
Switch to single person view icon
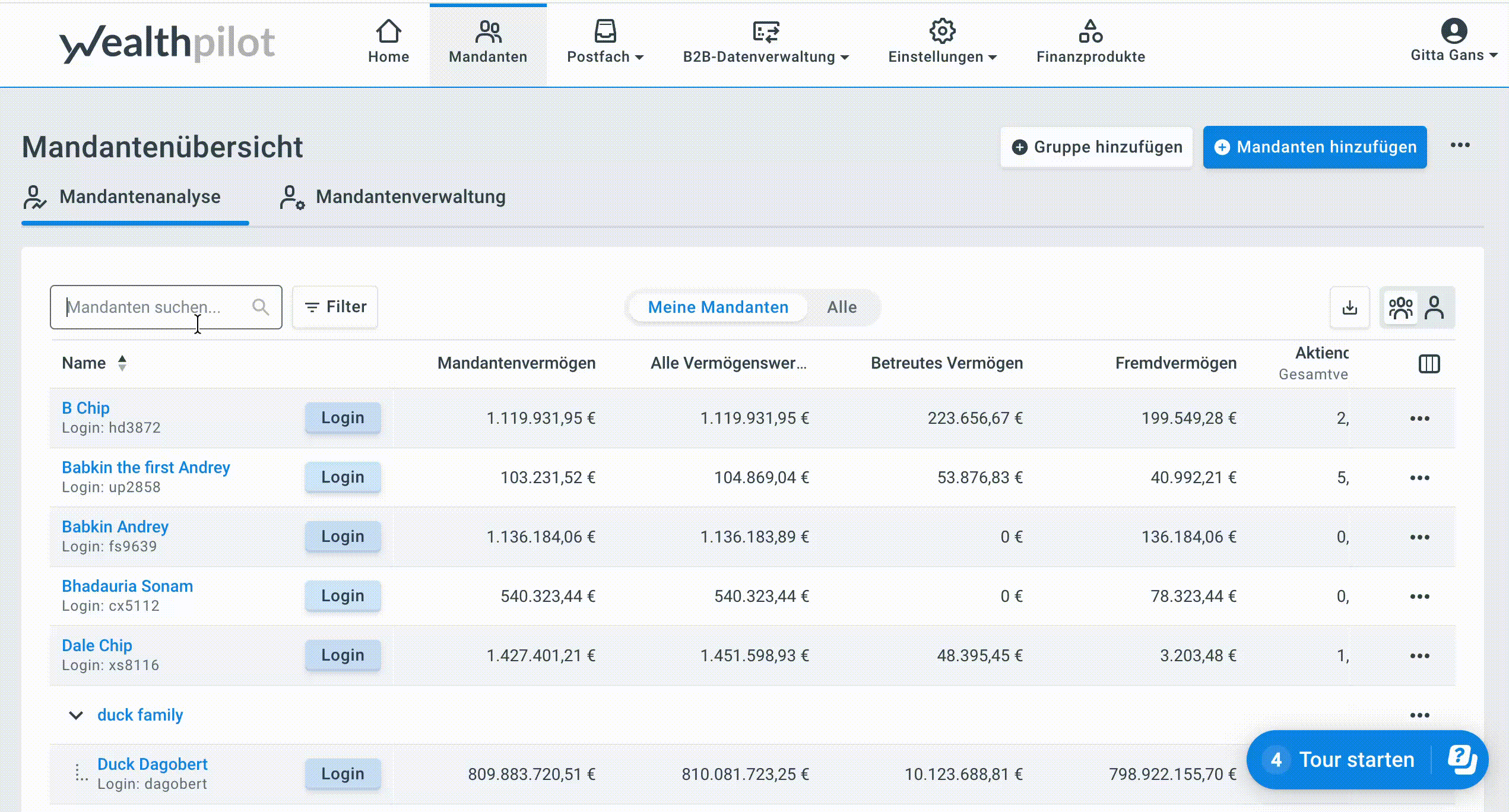coord(1434,307)
